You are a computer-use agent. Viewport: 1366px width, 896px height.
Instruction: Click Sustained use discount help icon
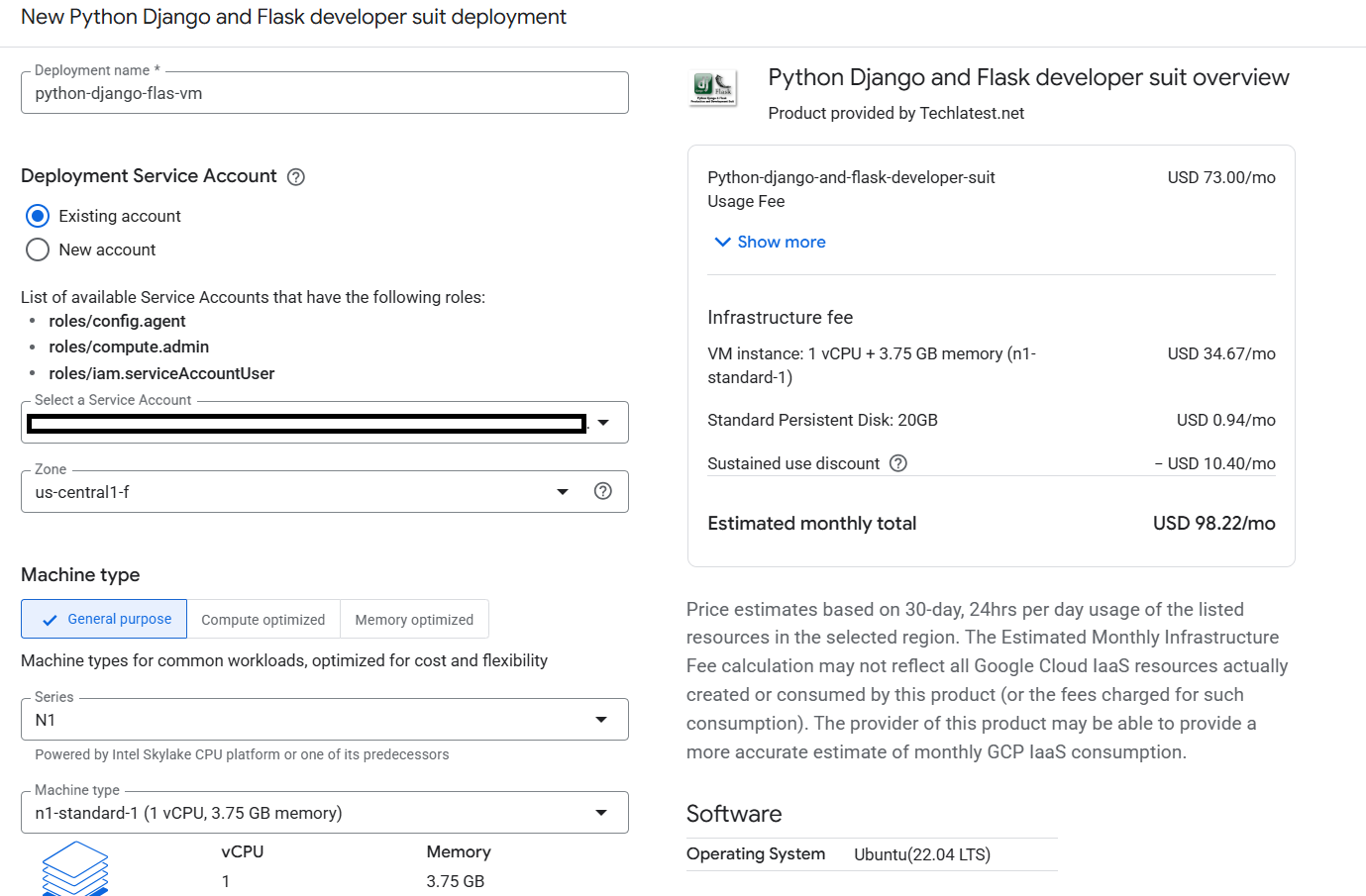(898, 463)
